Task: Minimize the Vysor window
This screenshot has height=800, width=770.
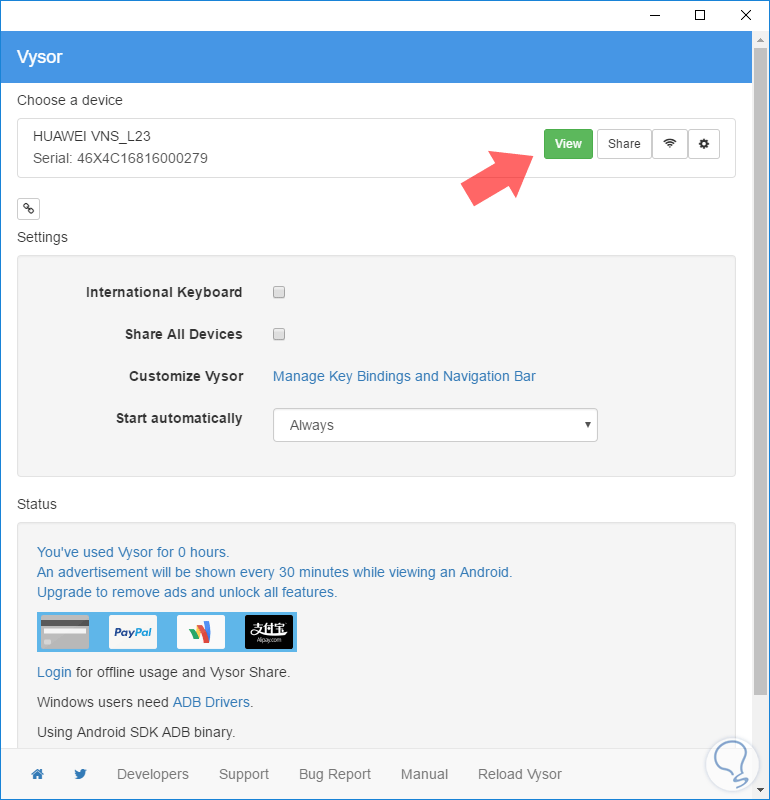Action: coord(655,15)
